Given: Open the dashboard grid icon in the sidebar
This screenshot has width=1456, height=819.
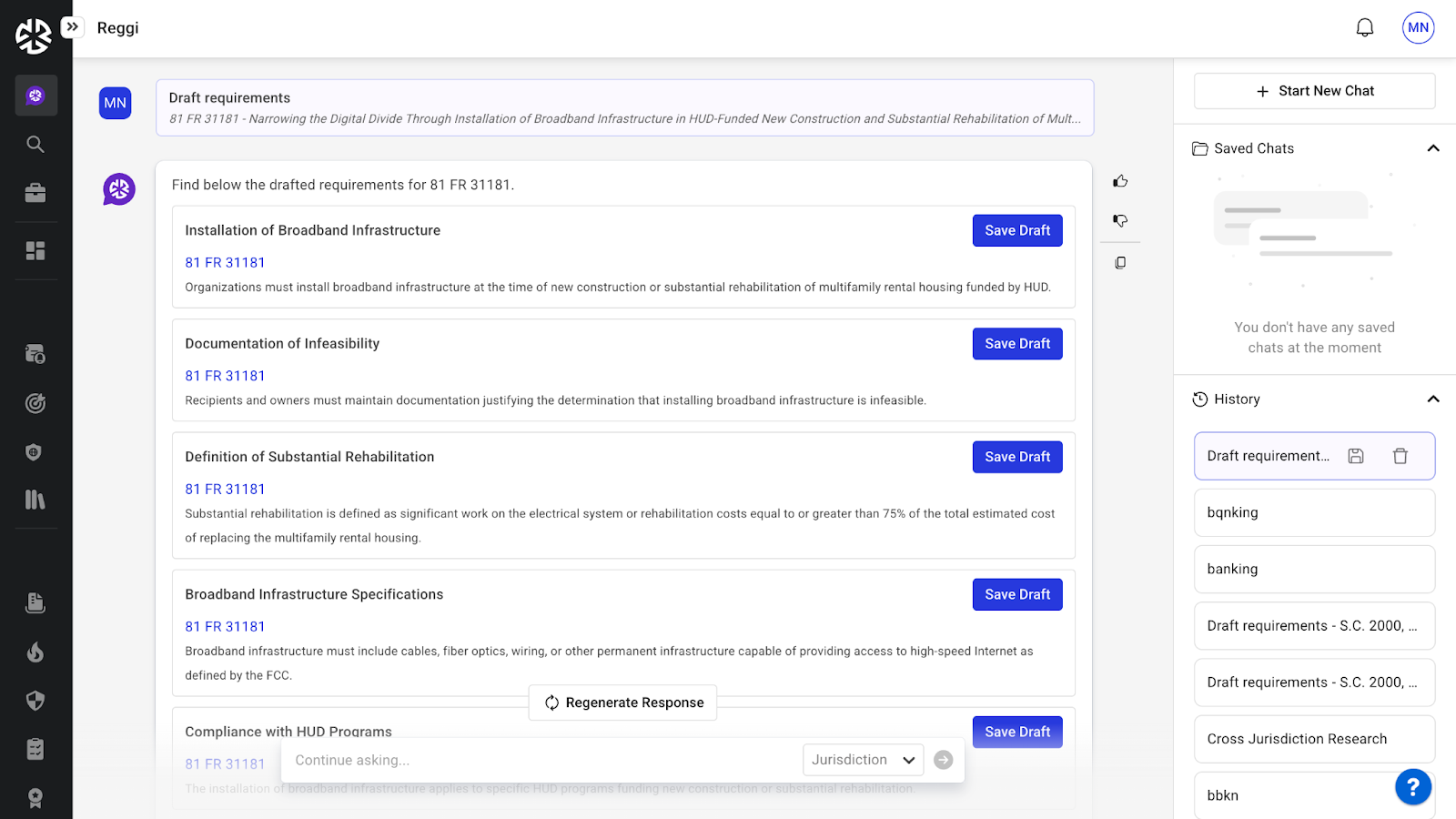Looking at the screenshot, I should (x=35, y=251).
